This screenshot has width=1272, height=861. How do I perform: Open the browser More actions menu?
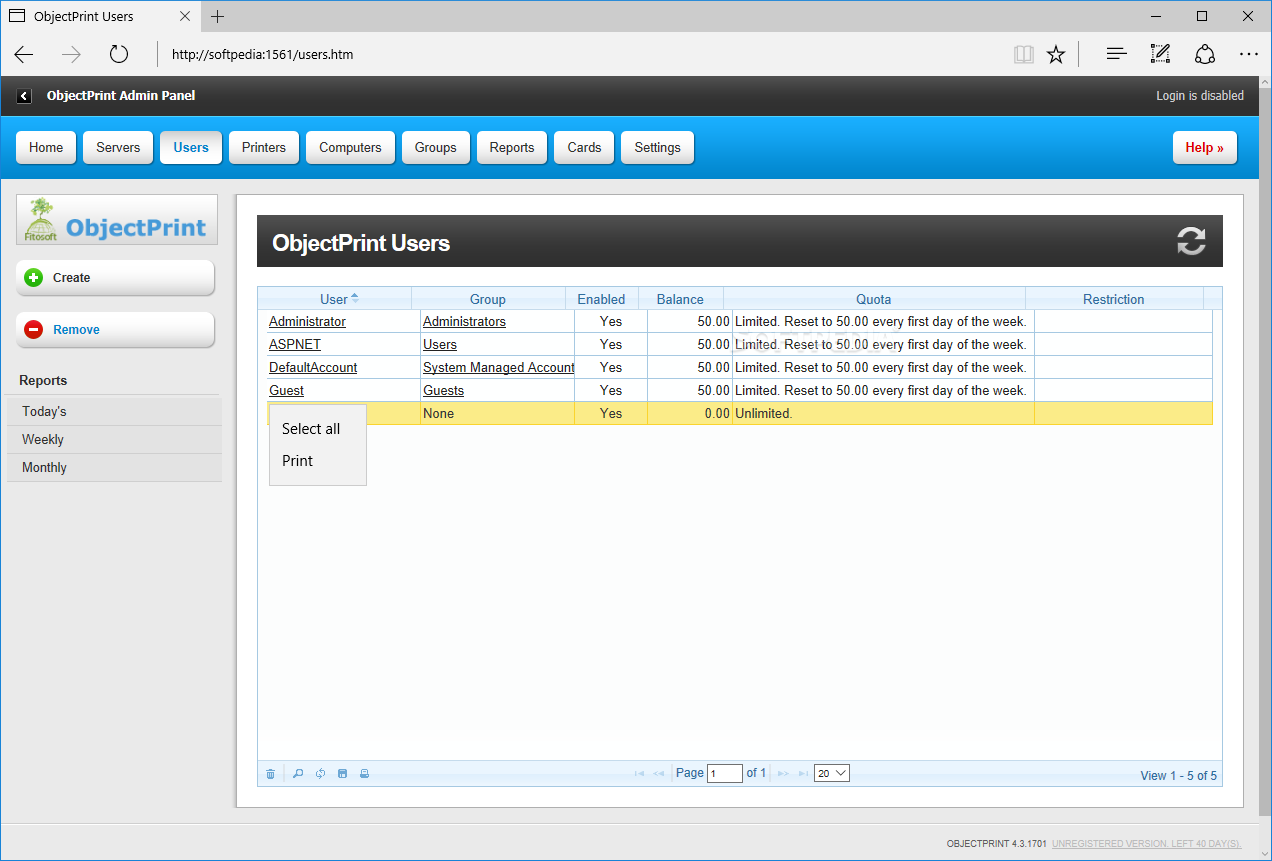coord(1248,54)
